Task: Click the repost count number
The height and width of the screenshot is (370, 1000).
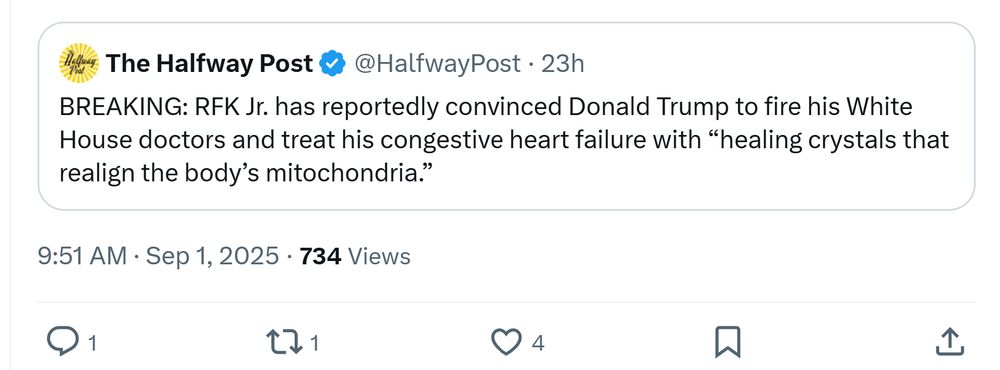Action: click(x=314, y=344)
